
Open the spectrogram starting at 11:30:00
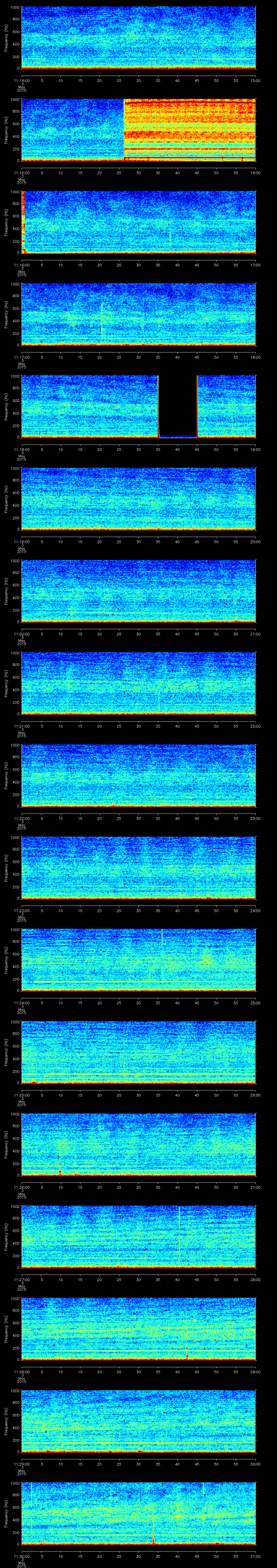pyautogui.click(x=138, y=1514)
